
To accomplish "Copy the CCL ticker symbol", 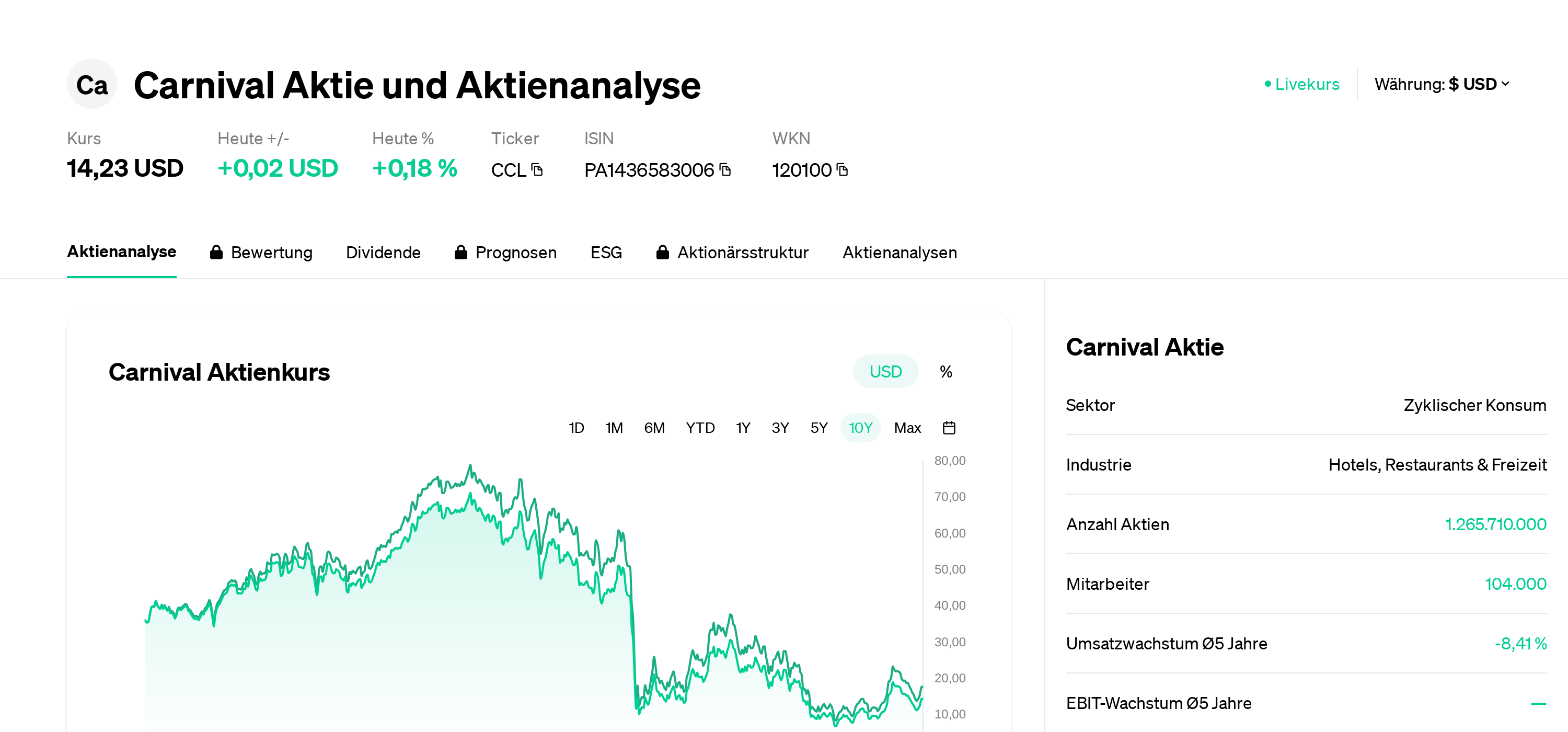I will [537, 169].
